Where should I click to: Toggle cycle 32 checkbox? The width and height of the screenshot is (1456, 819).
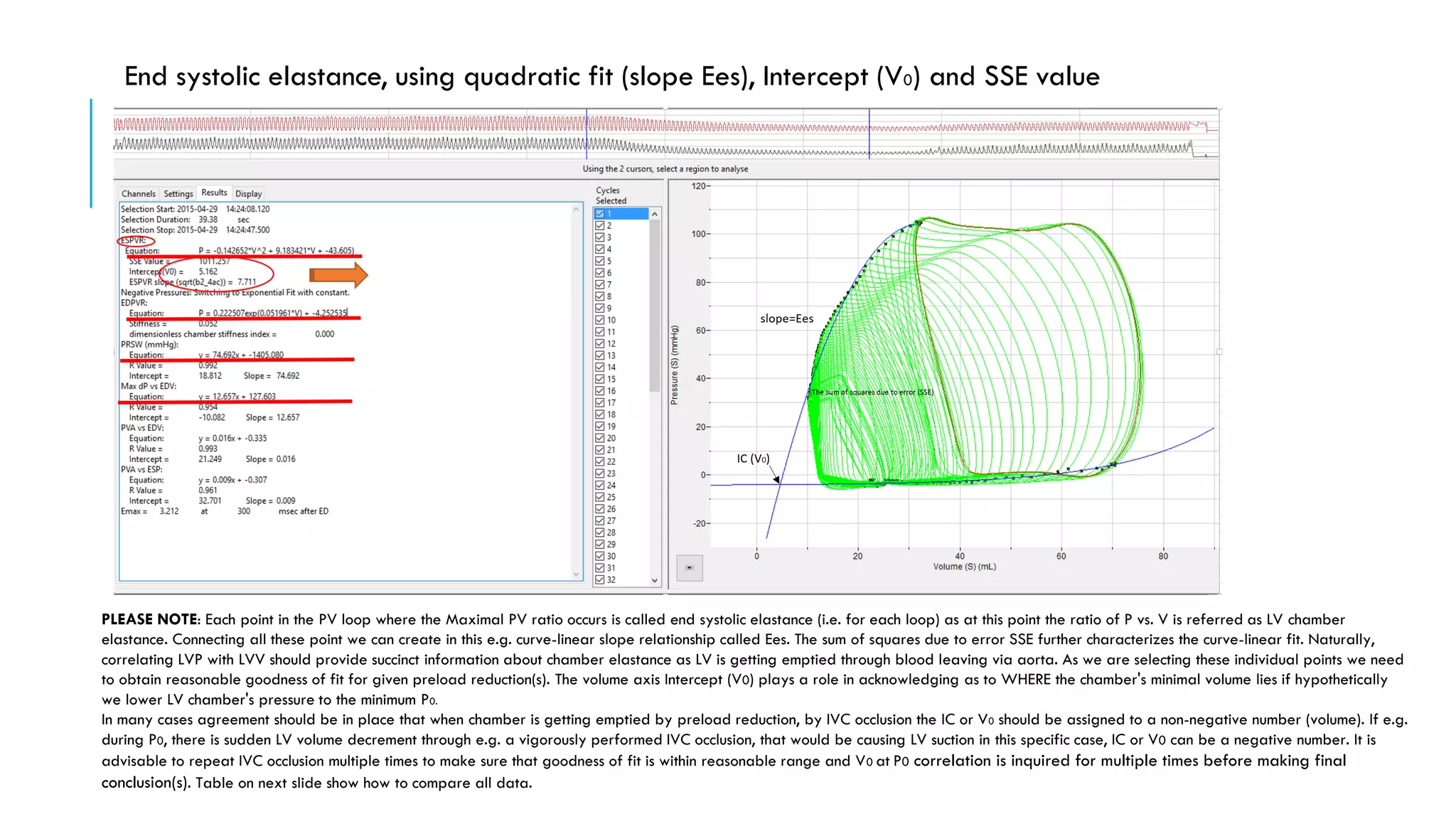(x=600, y=579)
